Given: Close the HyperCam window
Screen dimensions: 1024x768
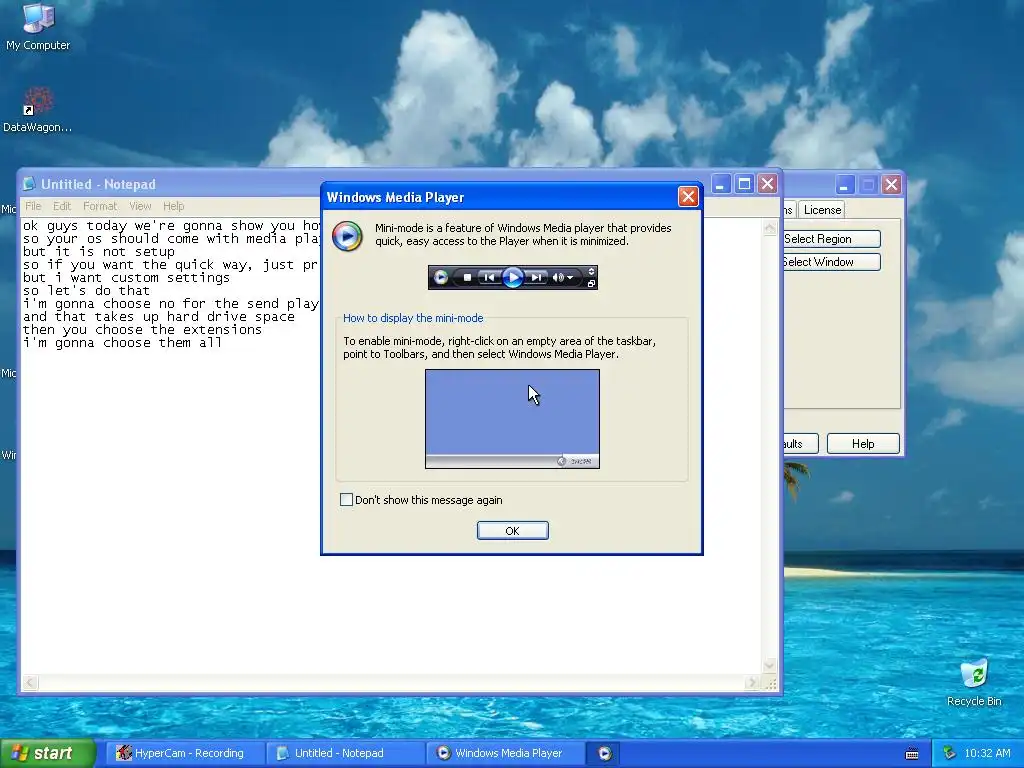Looking at the screenshot, I should pyautogui.click(x=891, y=185).
